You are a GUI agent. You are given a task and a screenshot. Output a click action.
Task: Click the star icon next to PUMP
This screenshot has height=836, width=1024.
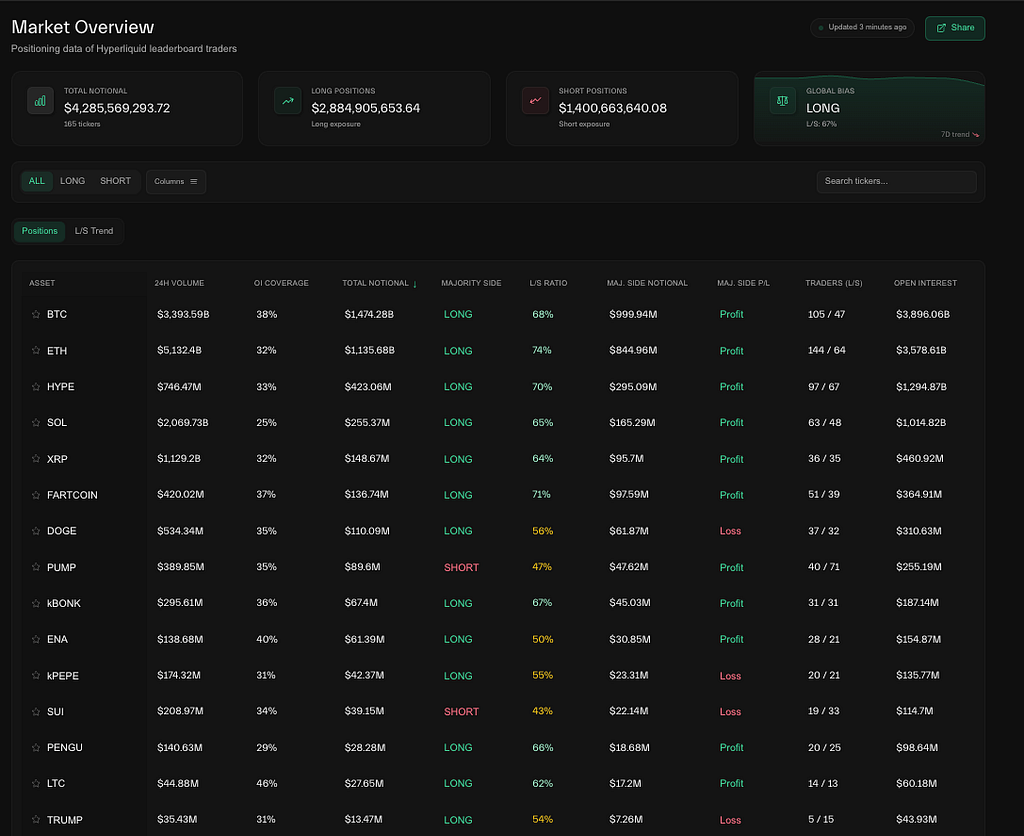36,567
